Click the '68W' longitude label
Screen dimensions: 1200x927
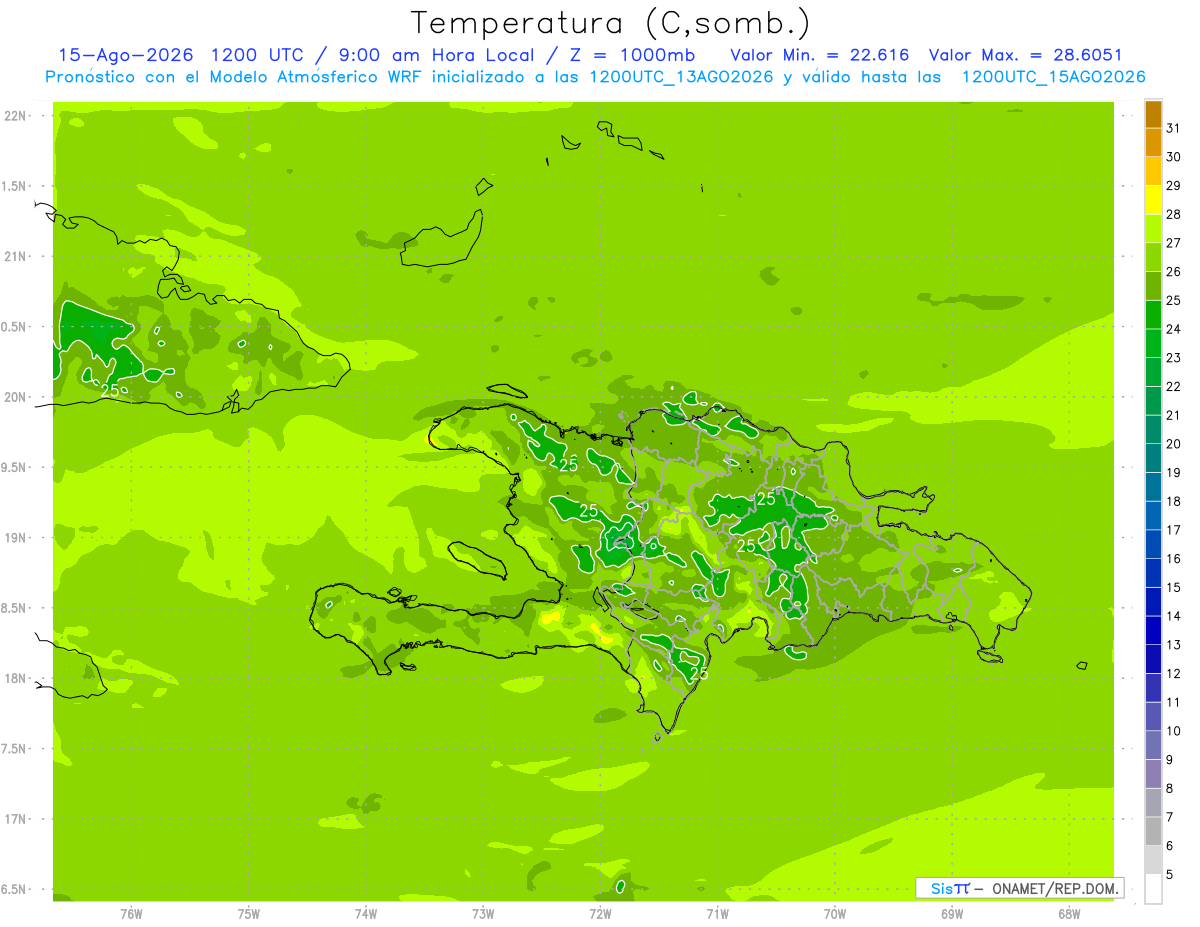click(x=1069, y=914)
